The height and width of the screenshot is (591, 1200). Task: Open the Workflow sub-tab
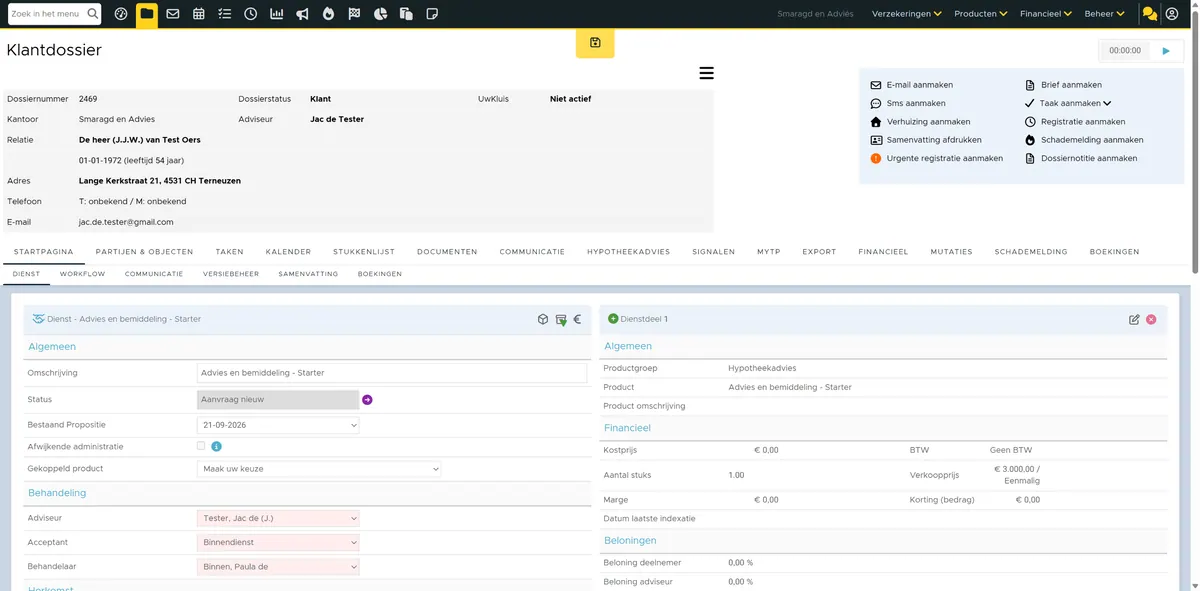pyautogui.click(x=82, y=274)
